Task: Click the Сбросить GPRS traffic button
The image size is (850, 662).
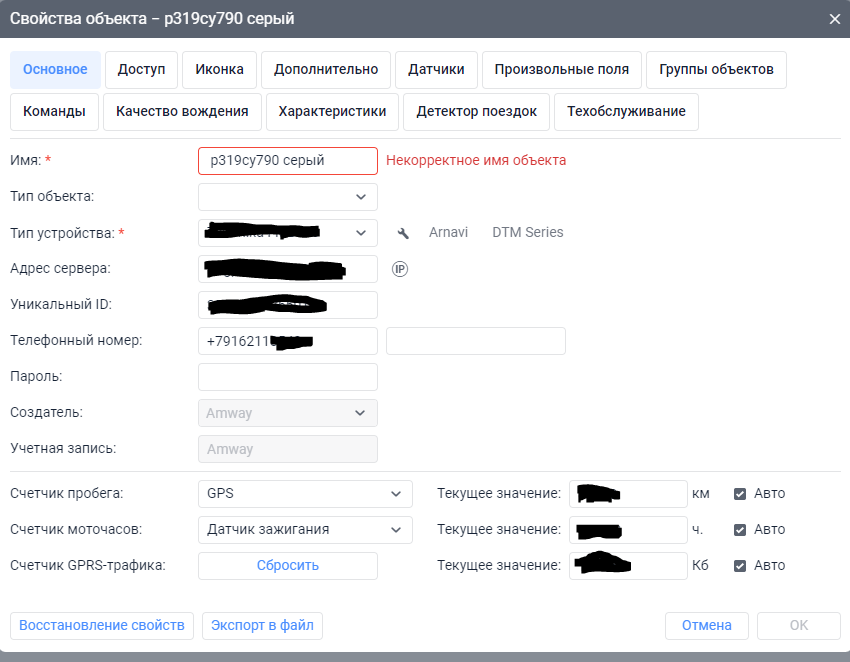Action: (x=288, y=565)
